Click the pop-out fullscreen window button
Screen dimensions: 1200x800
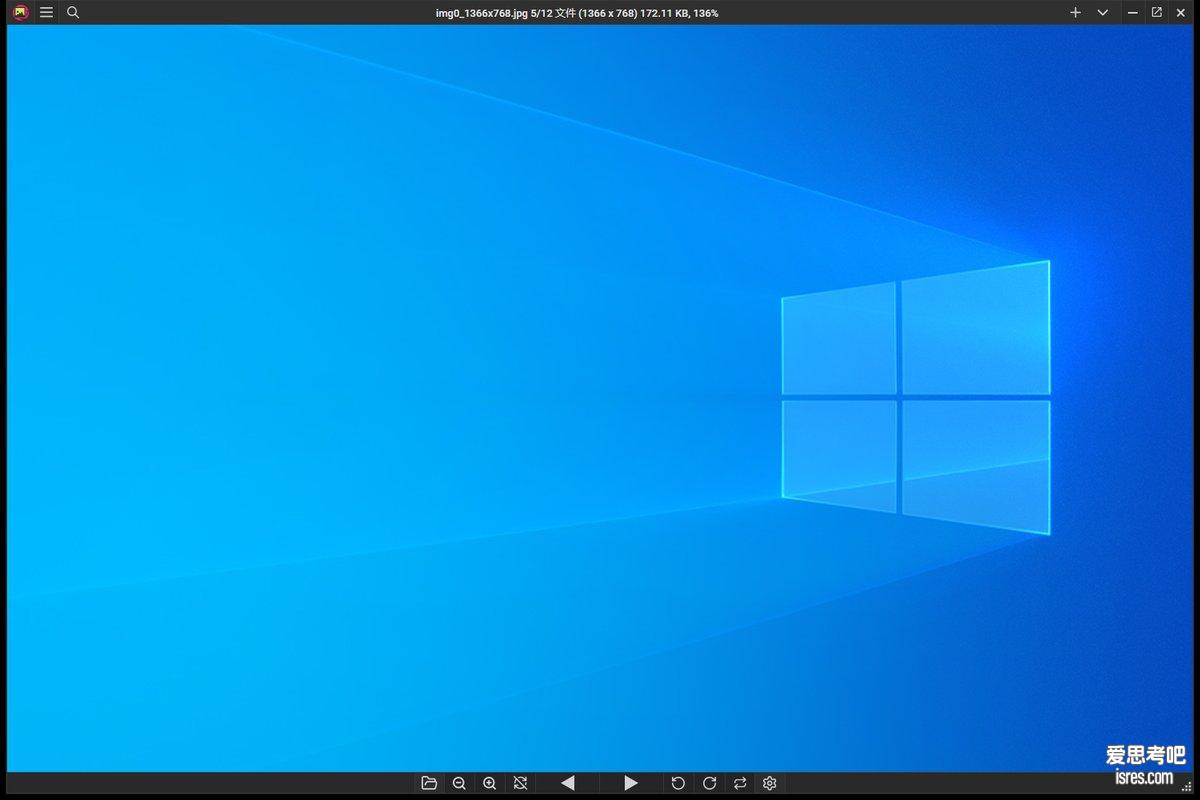1157,12
